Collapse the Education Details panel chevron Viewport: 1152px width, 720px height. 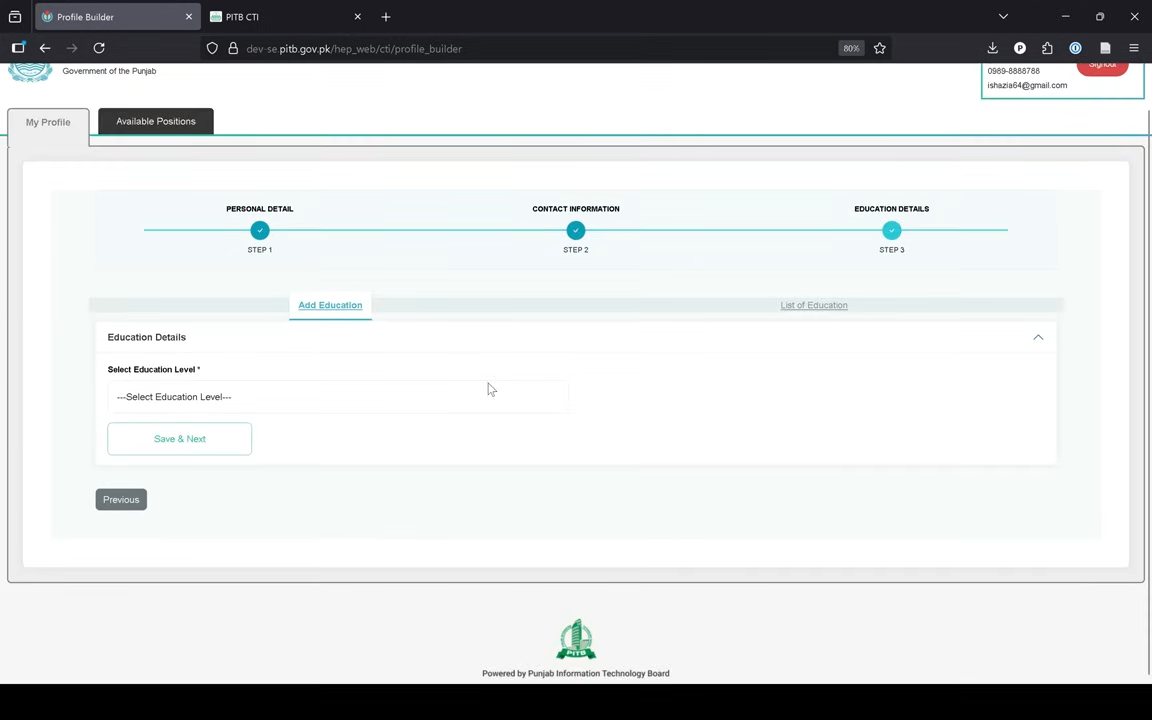(1038, 337)
